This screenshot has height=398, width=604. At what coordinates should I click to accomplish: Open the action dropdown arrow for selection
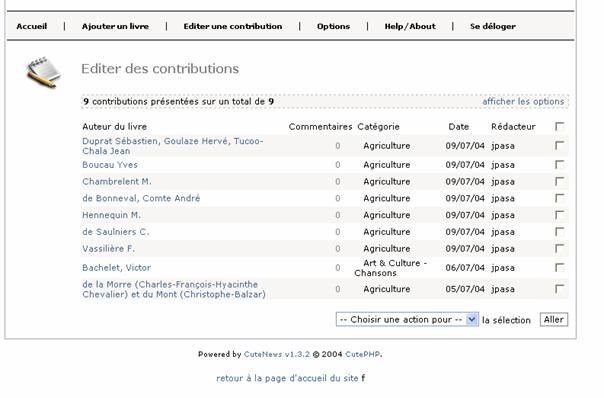[471, 320]
